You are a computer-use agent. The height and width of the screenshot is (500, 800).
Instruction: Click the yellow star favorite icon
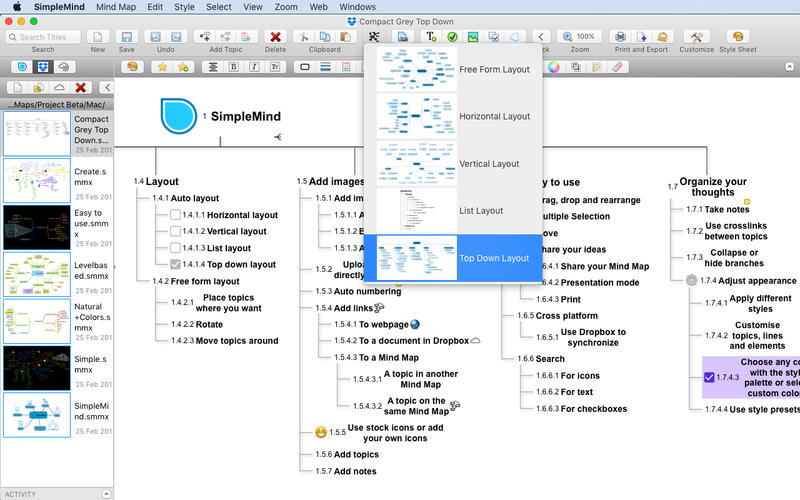[x=162, y=67]
